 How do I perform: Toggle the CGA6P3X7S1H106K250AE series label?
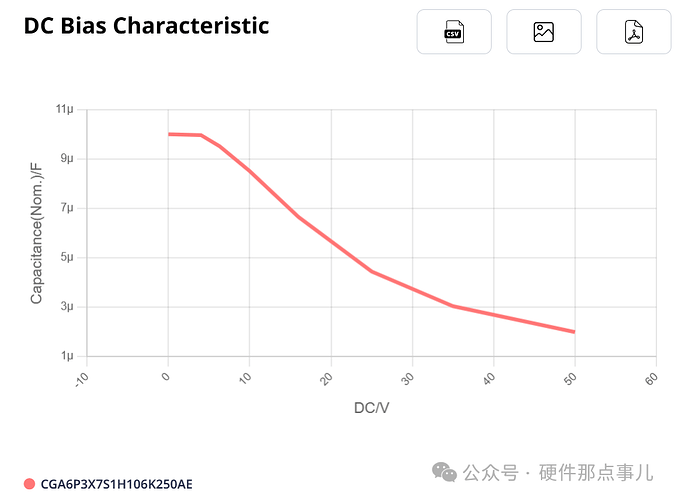(116, 484)
